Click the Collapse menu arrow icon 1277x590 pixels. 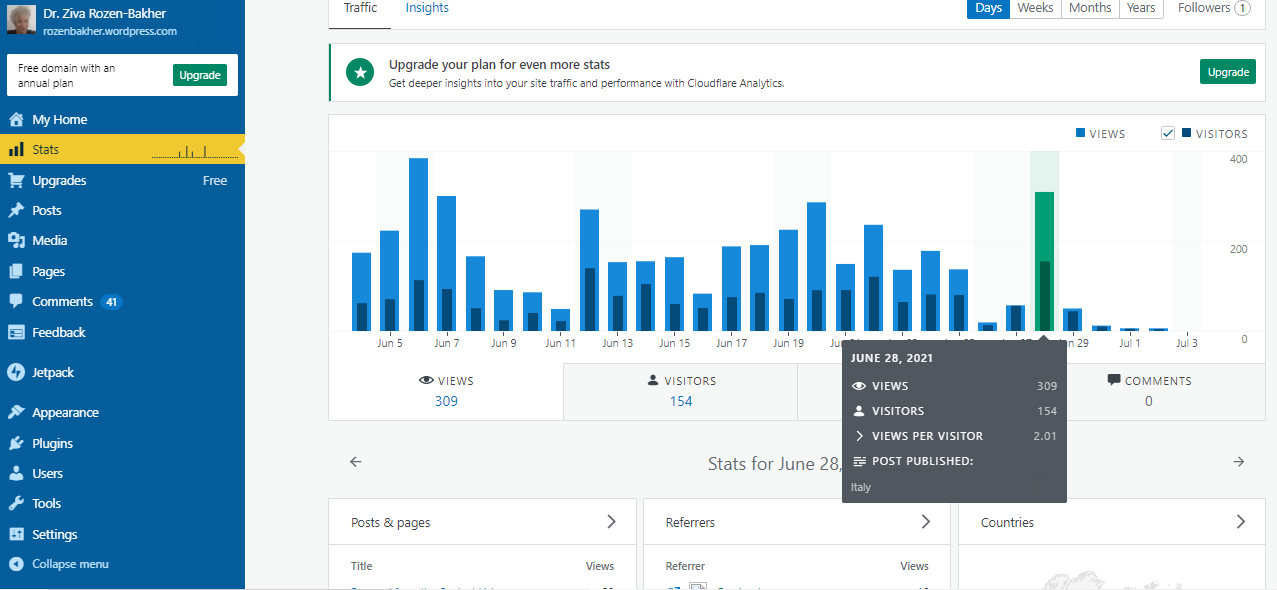[16, 564]
